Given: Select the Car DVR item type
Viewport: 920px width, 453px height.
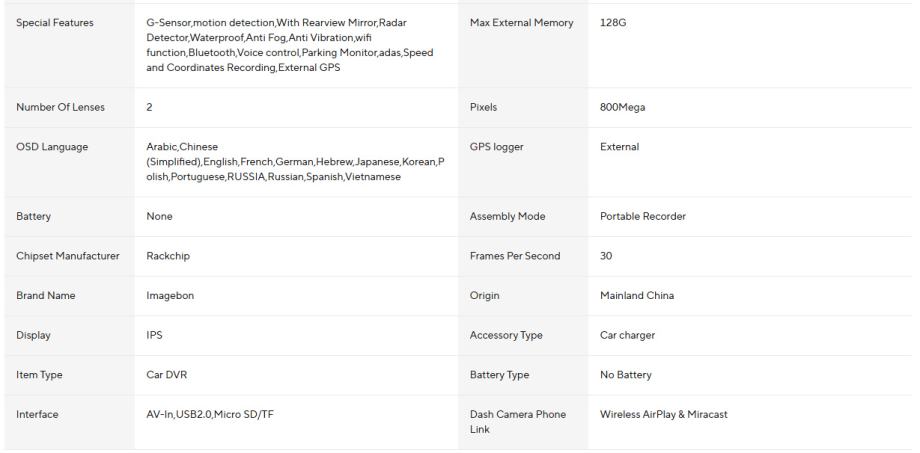Looking at the screenshot, I should pyautogui.click(x=166, y=375).
